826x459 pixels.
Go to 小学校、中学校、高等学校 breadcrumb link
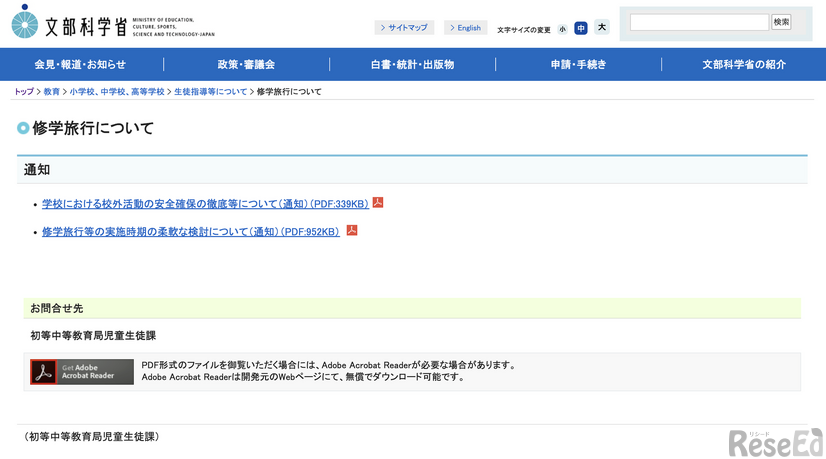pos(117,92)
